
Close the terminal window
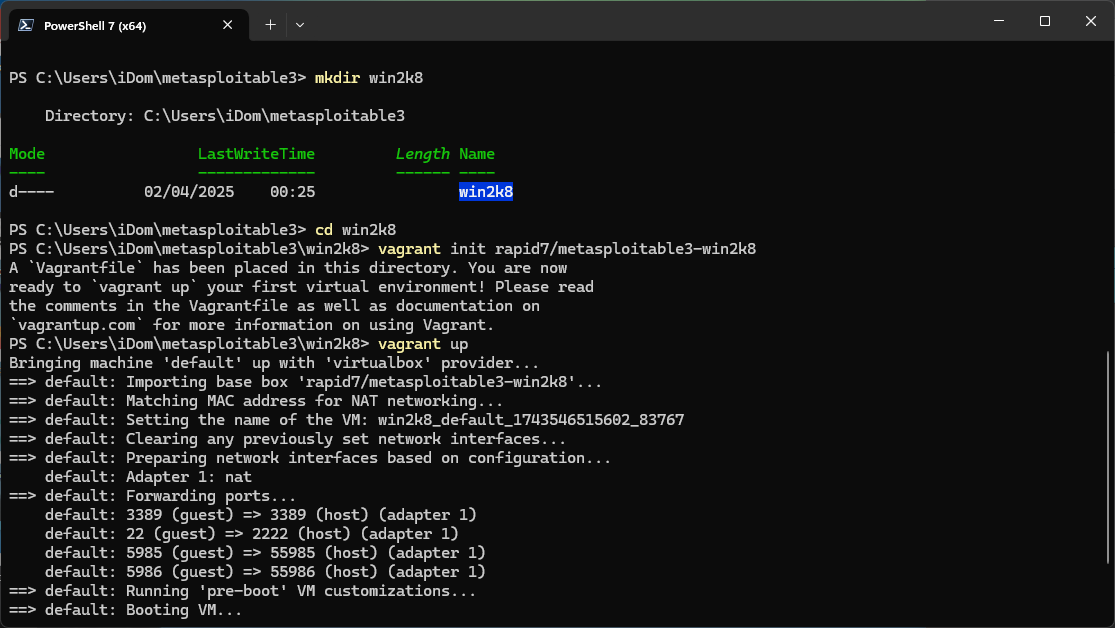tap(1090, 21)
